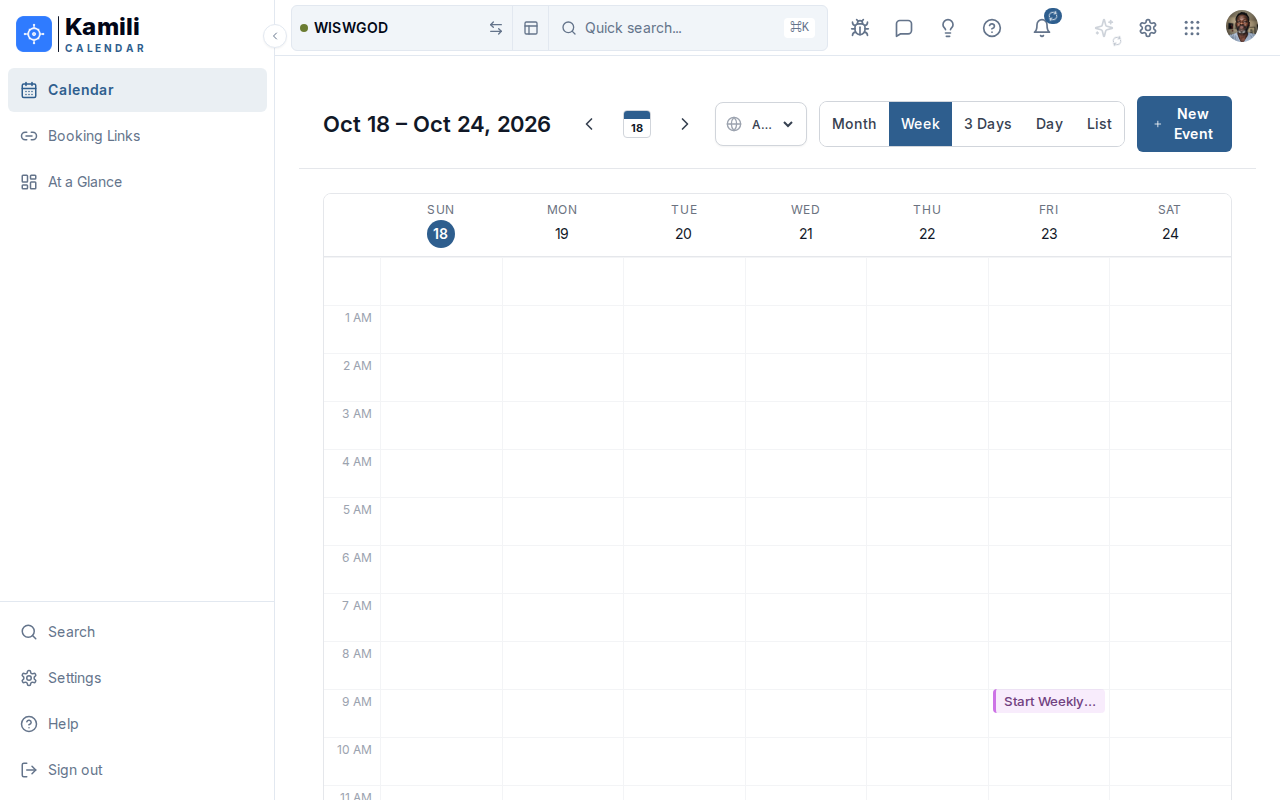Select Sunday 18 in the week header
The width and height of the screenshot is (1280, 800).
coord(441,234)
